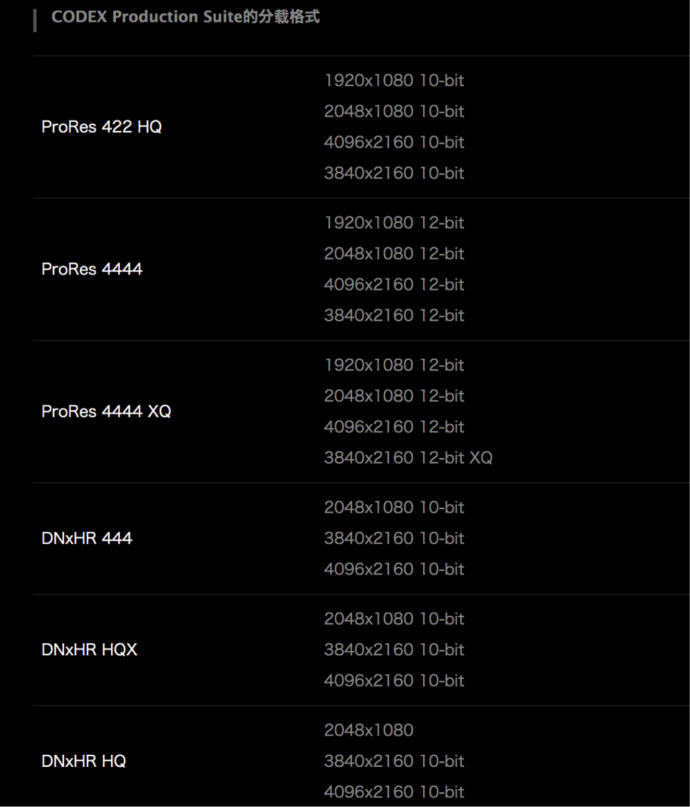690x807 pixels.
Task: Select the DNxHR 444 row label
Action: 86,538
